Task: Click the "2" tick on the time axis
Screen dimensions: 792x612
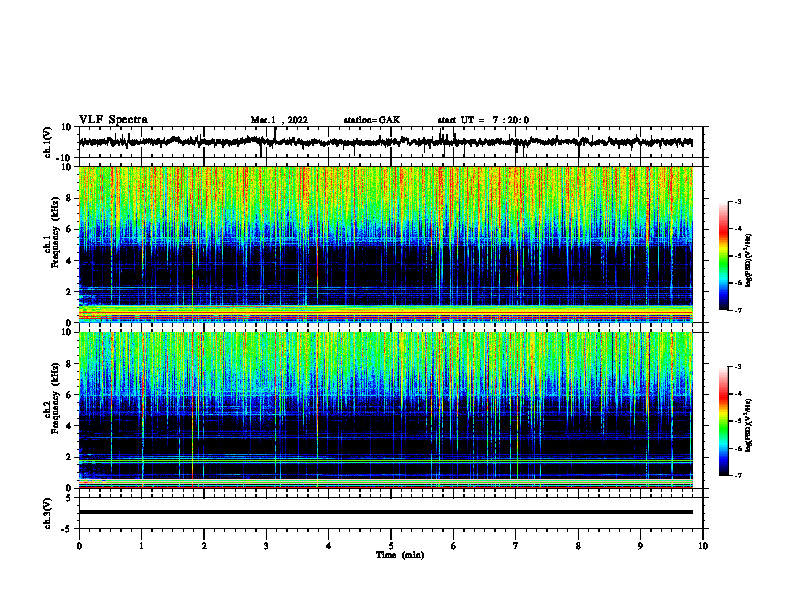Action: pos(204,546)
